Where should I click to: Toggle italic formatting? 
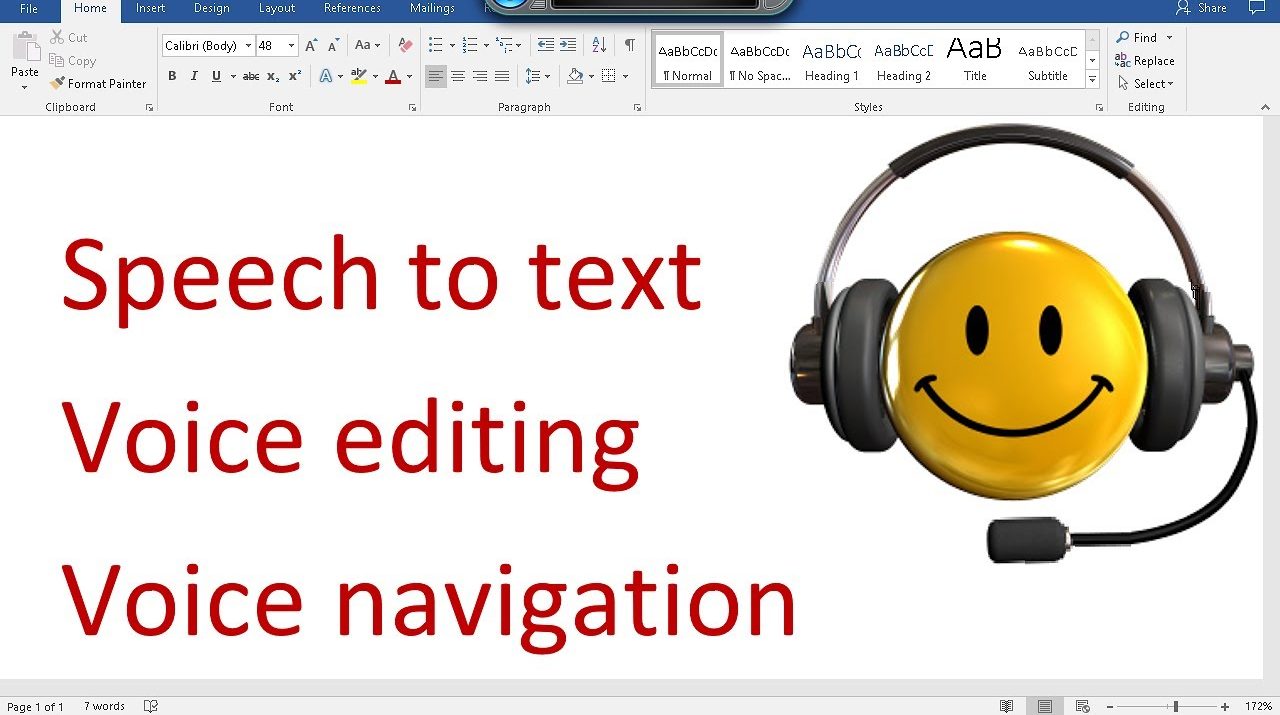[194, 76]
